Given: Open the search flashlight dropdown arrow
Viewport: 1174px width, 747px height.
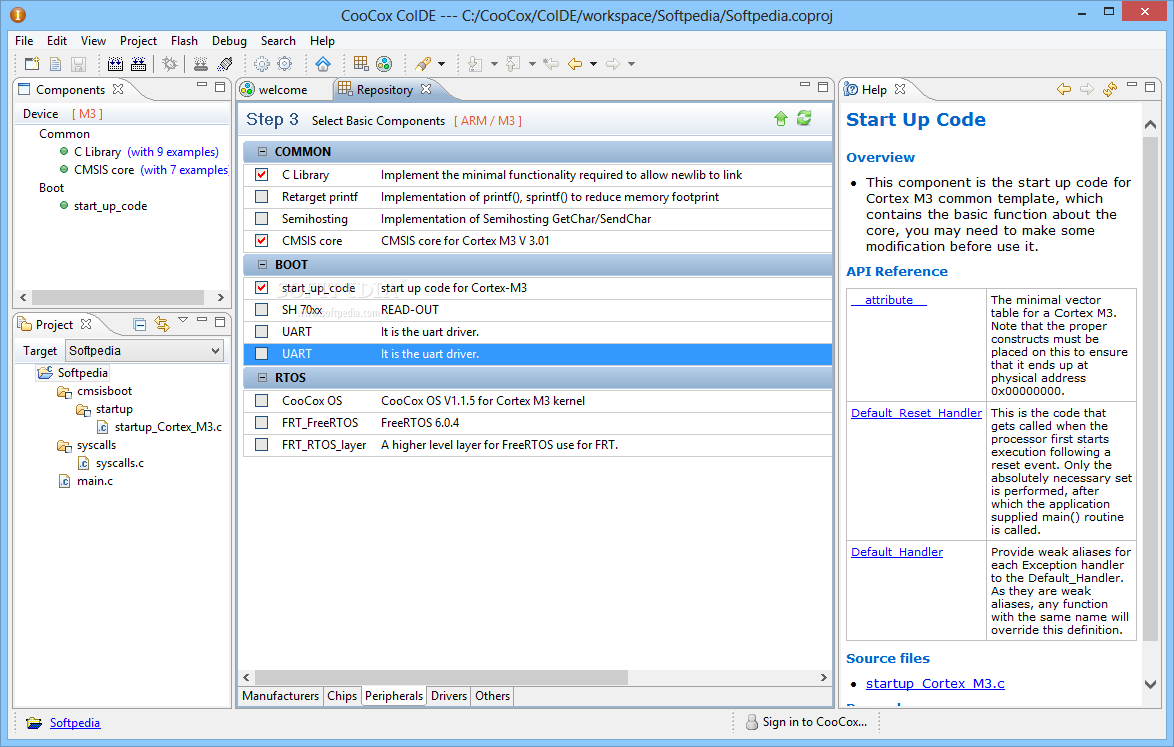Looking at the screenshot, I should click(442, 64).
